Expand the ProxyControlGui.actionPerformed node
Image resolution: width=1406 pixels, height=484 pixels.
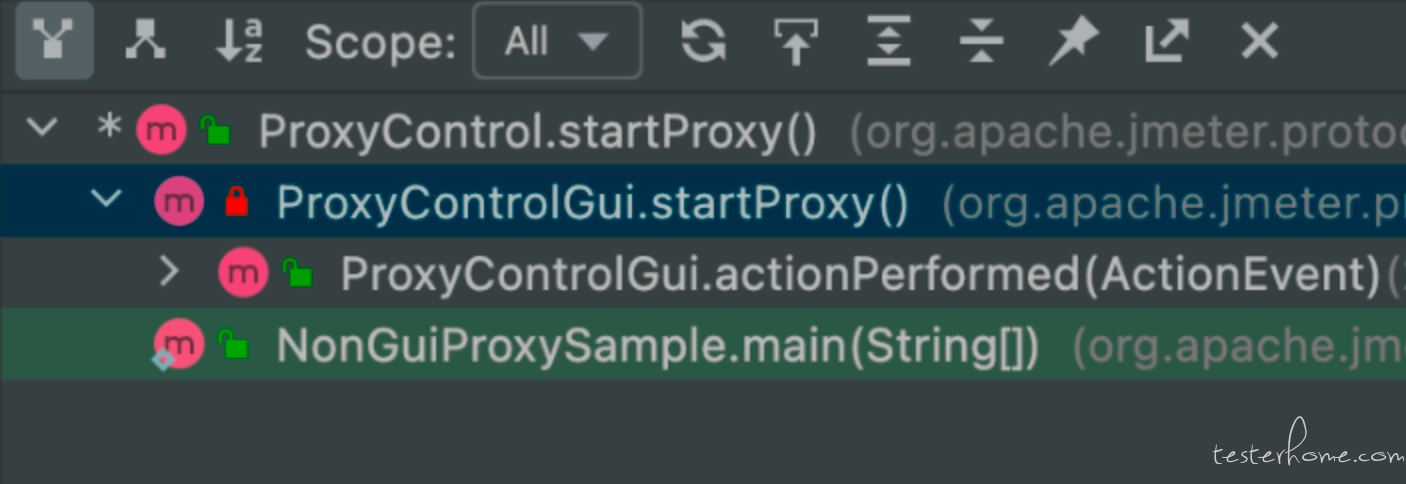tap(170, 272)
